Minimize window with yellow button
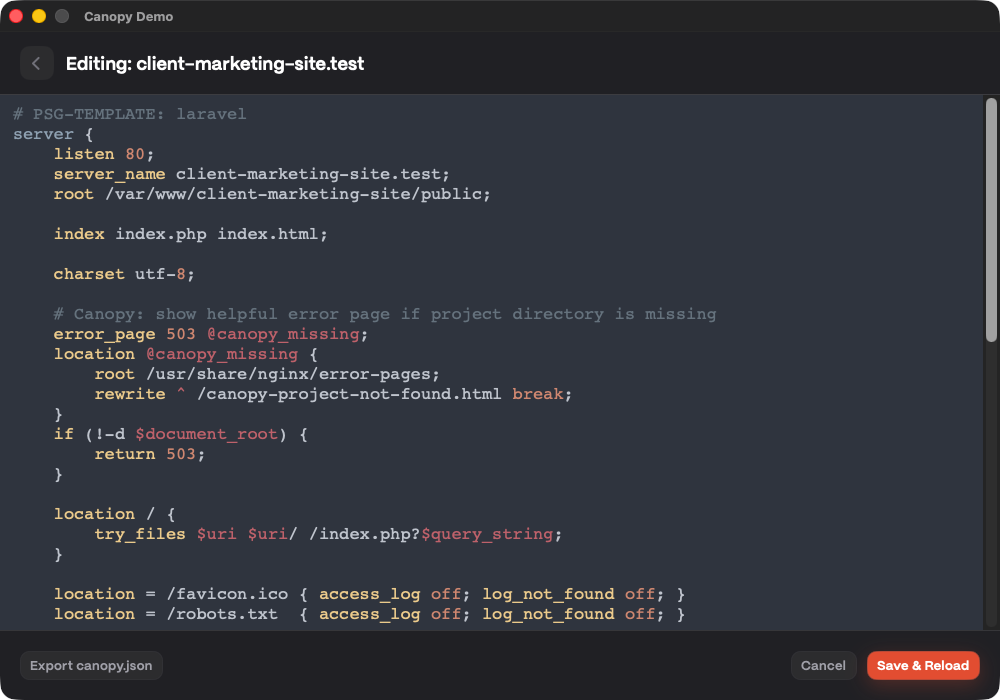 39,17
